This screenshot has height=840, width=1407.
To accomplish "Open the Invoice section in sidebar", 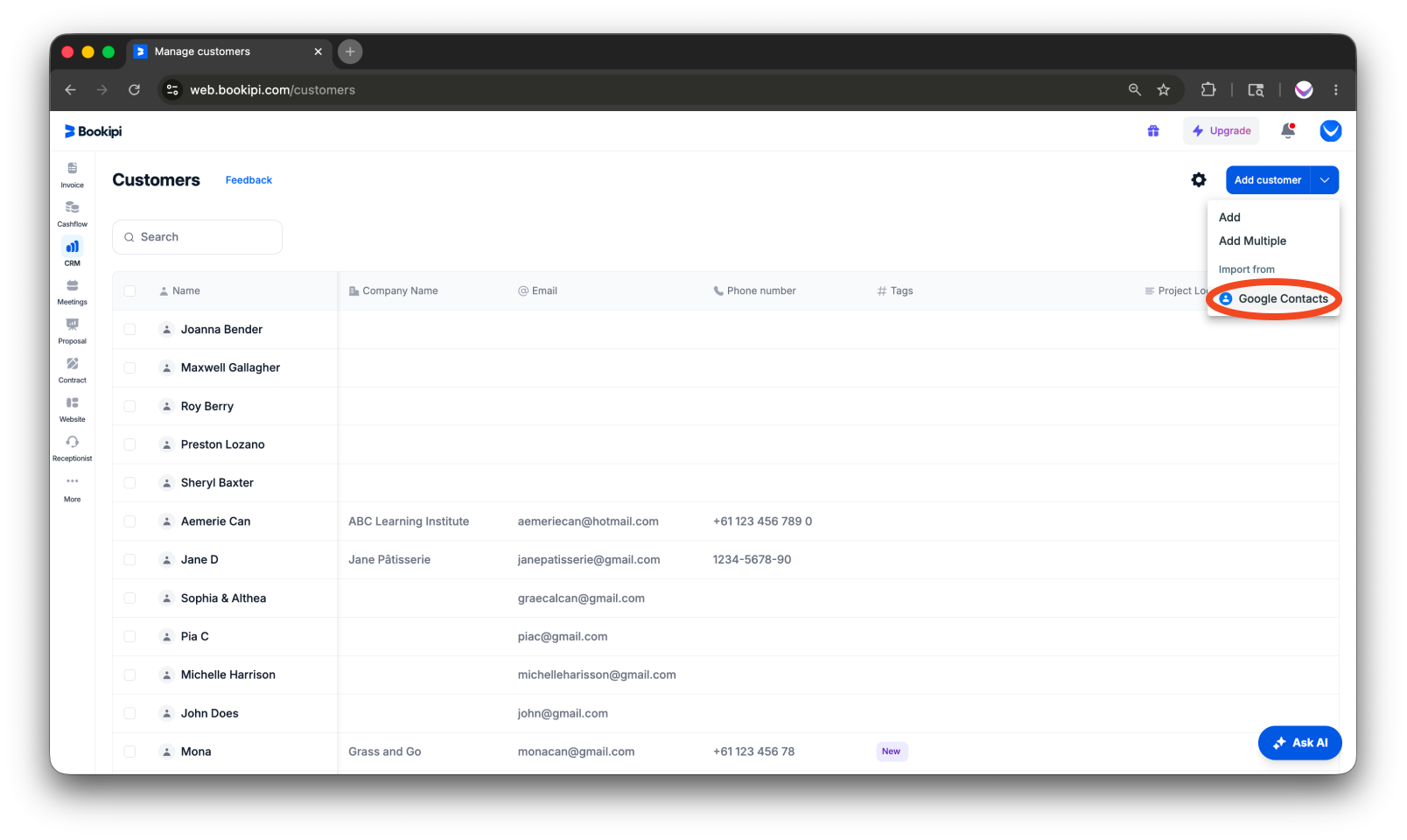I will (73, 174).
